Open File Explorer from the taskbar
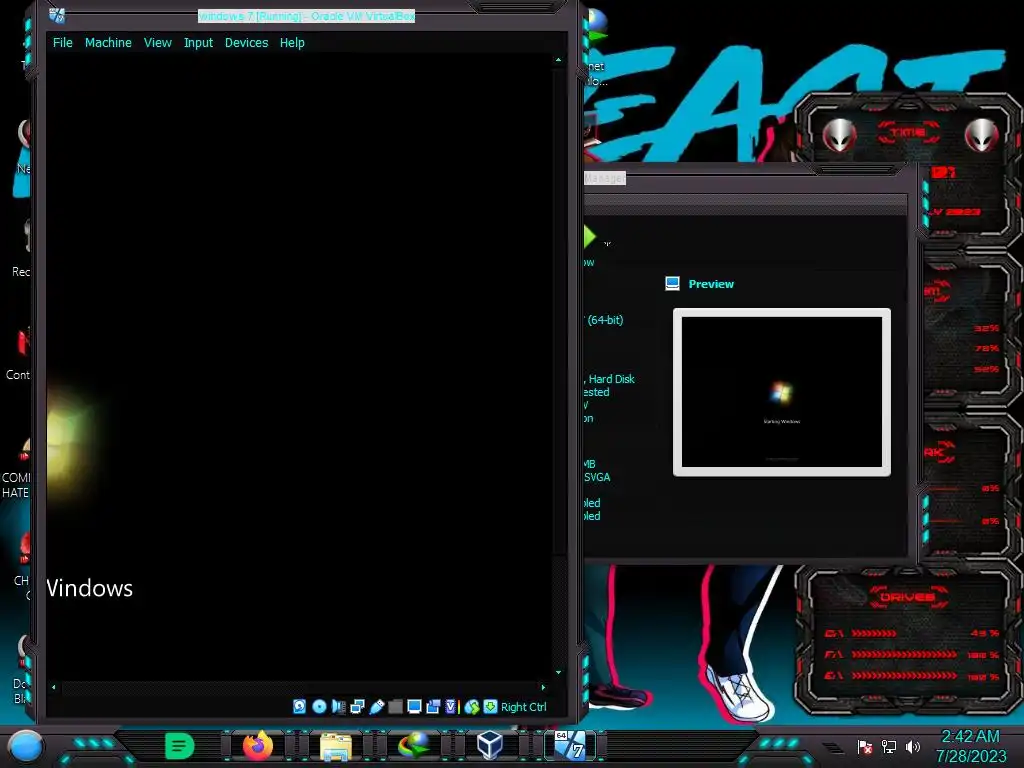 pyautogui.click(x=336, y=747)
